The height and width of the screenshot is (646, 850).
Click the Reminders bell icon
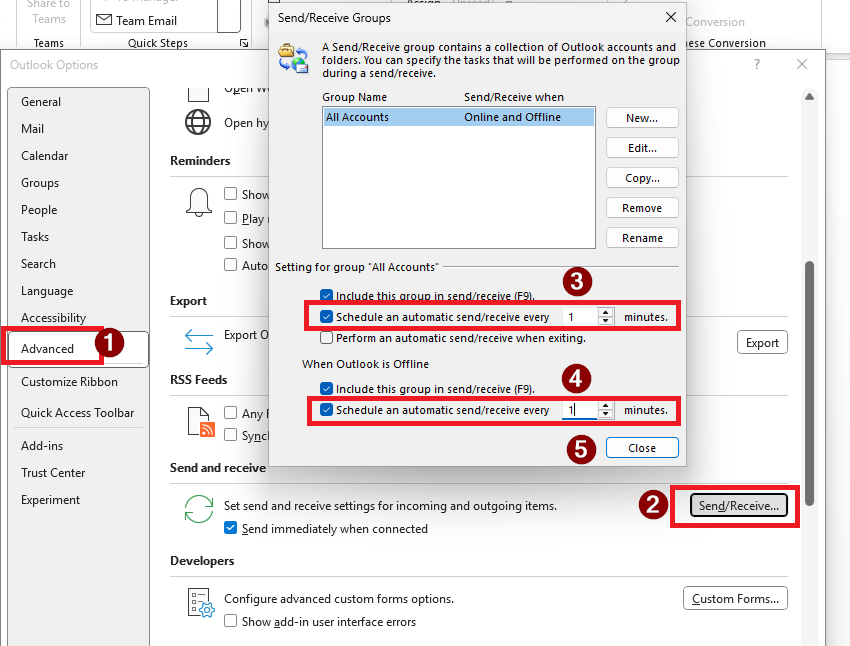199,203
